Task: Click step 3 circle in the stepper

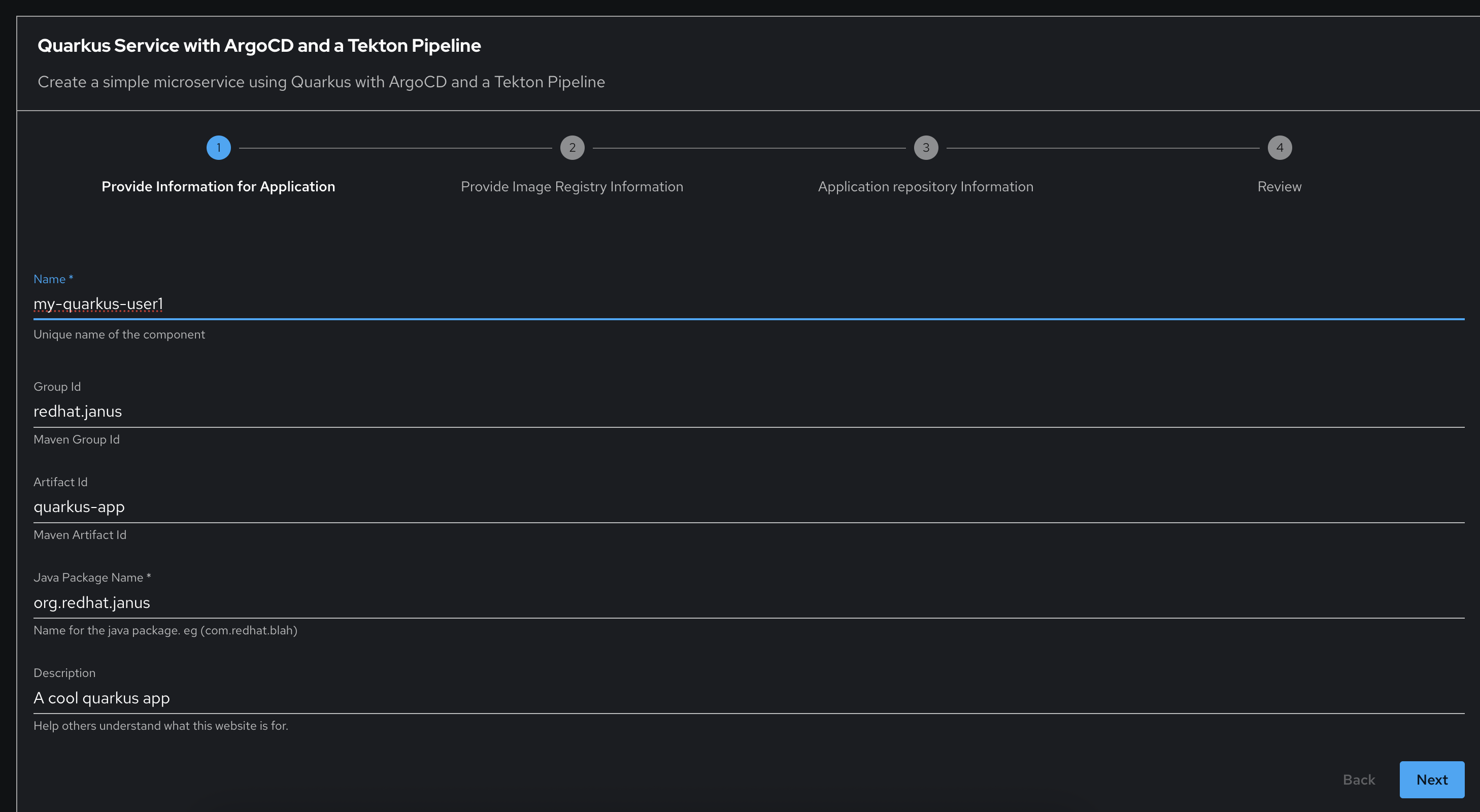Action: (x=926, y=148)
